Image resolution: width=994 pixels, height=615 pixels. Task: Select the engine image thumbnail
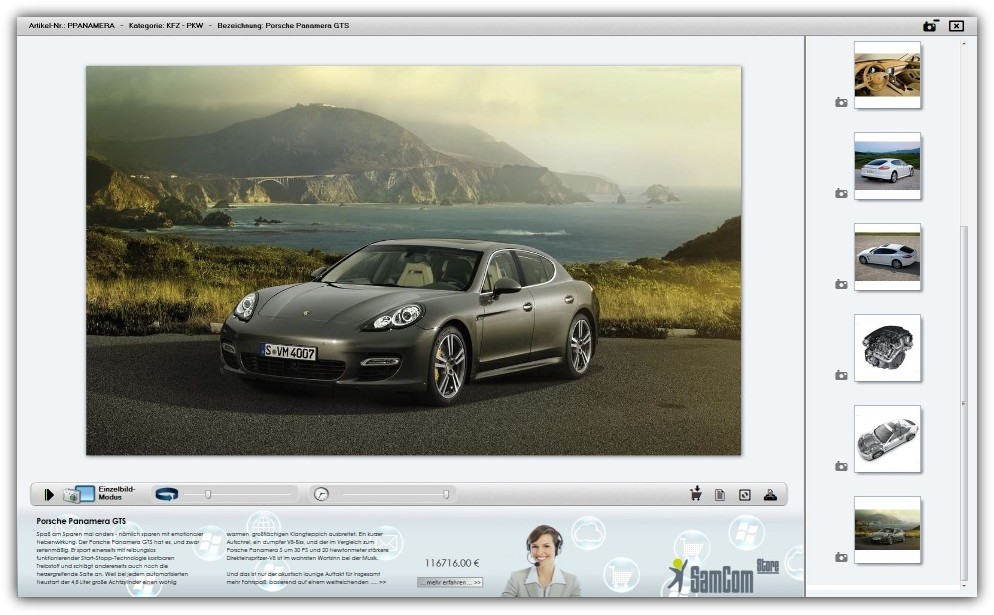887,347
